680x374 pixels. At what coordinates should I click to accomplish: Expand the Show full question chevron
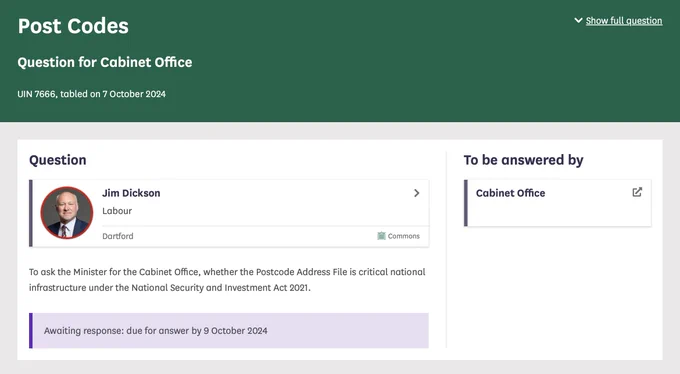coord(578,20)
